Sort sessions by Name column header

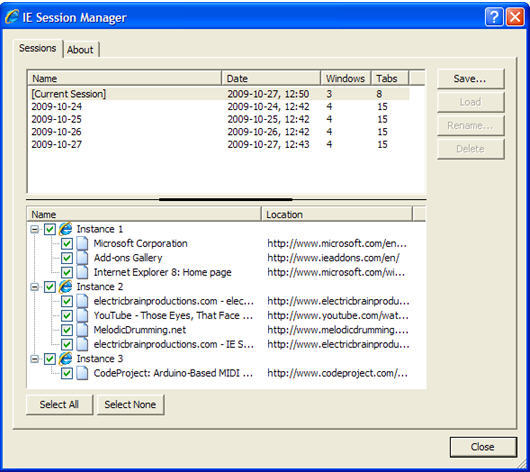click(x=124, y=78)
